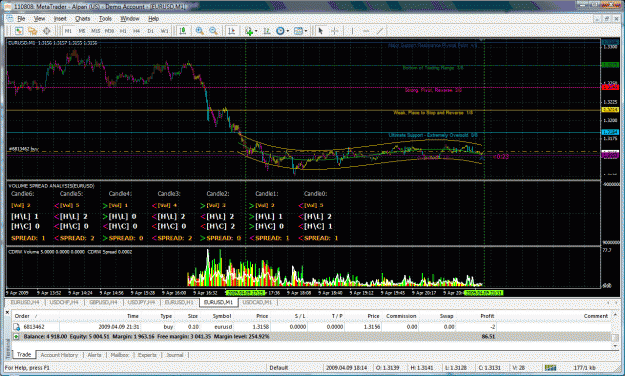
Task: Sort orders by Time column header
Action: pos(133,316)
